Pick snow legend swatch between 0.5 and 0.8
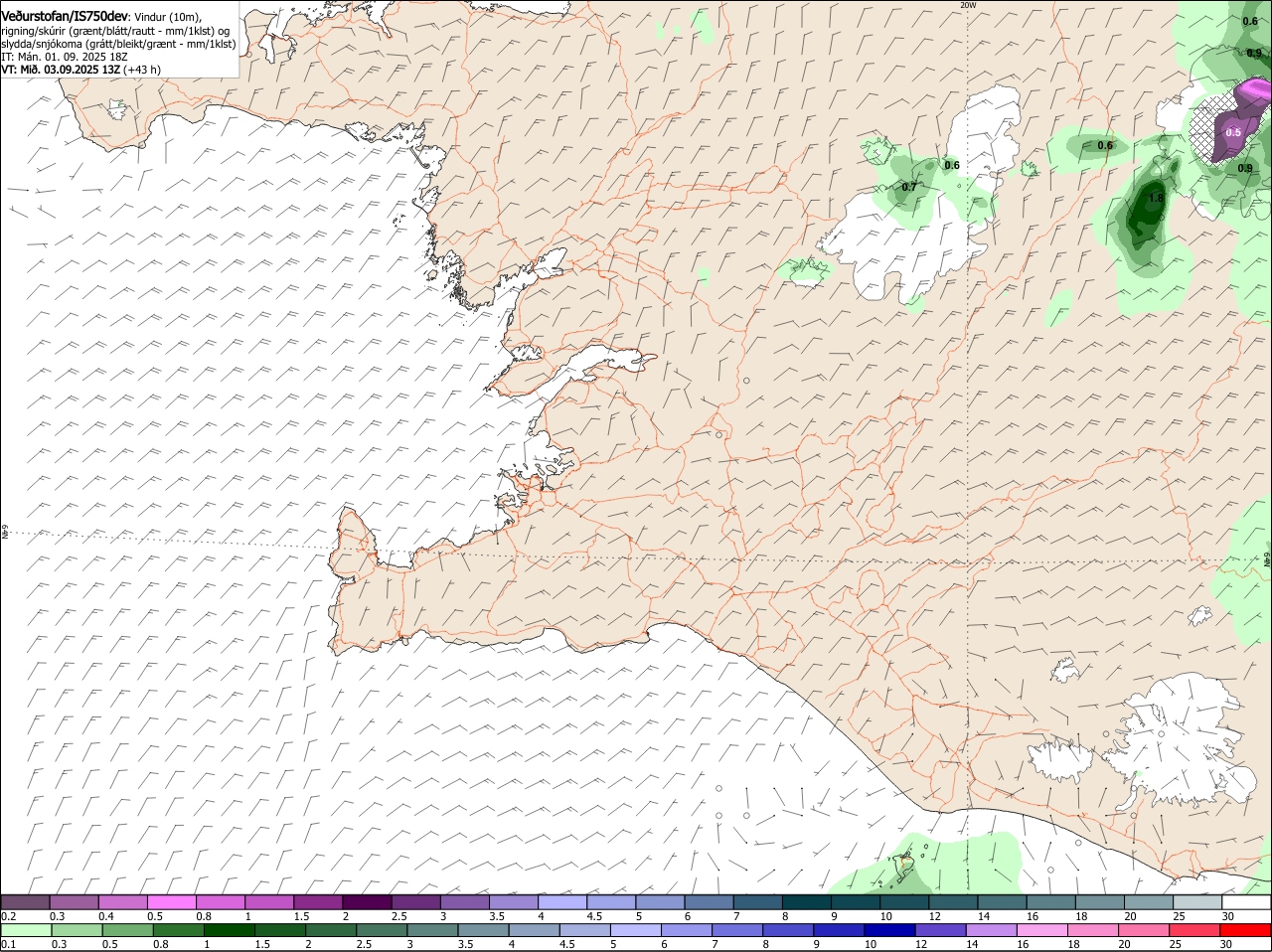Viewport: 1272px width, 952px height. coord(172,902)
